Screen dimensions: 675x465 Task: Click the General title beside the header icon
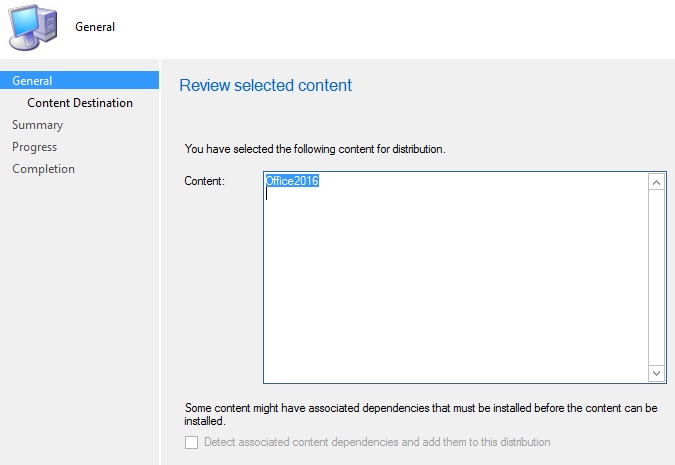(95, 27)
